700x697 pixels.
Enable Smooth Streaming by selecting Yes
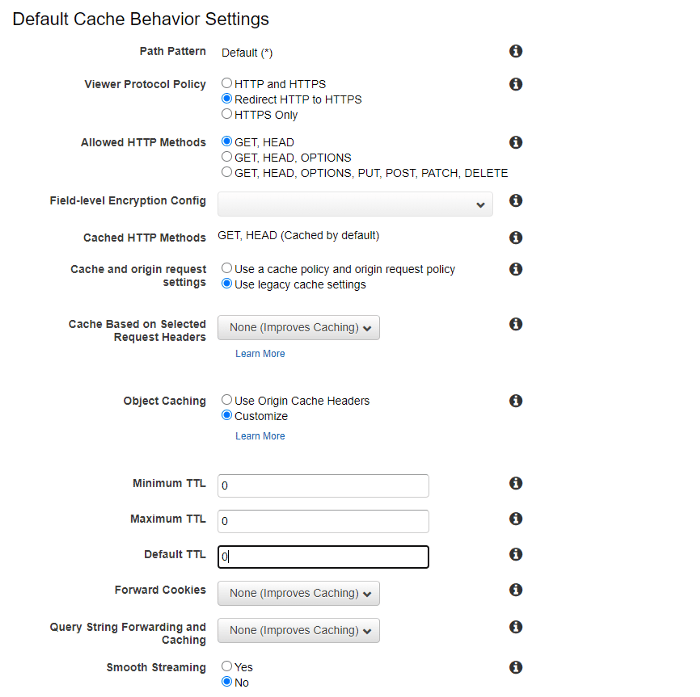point(227,666)
